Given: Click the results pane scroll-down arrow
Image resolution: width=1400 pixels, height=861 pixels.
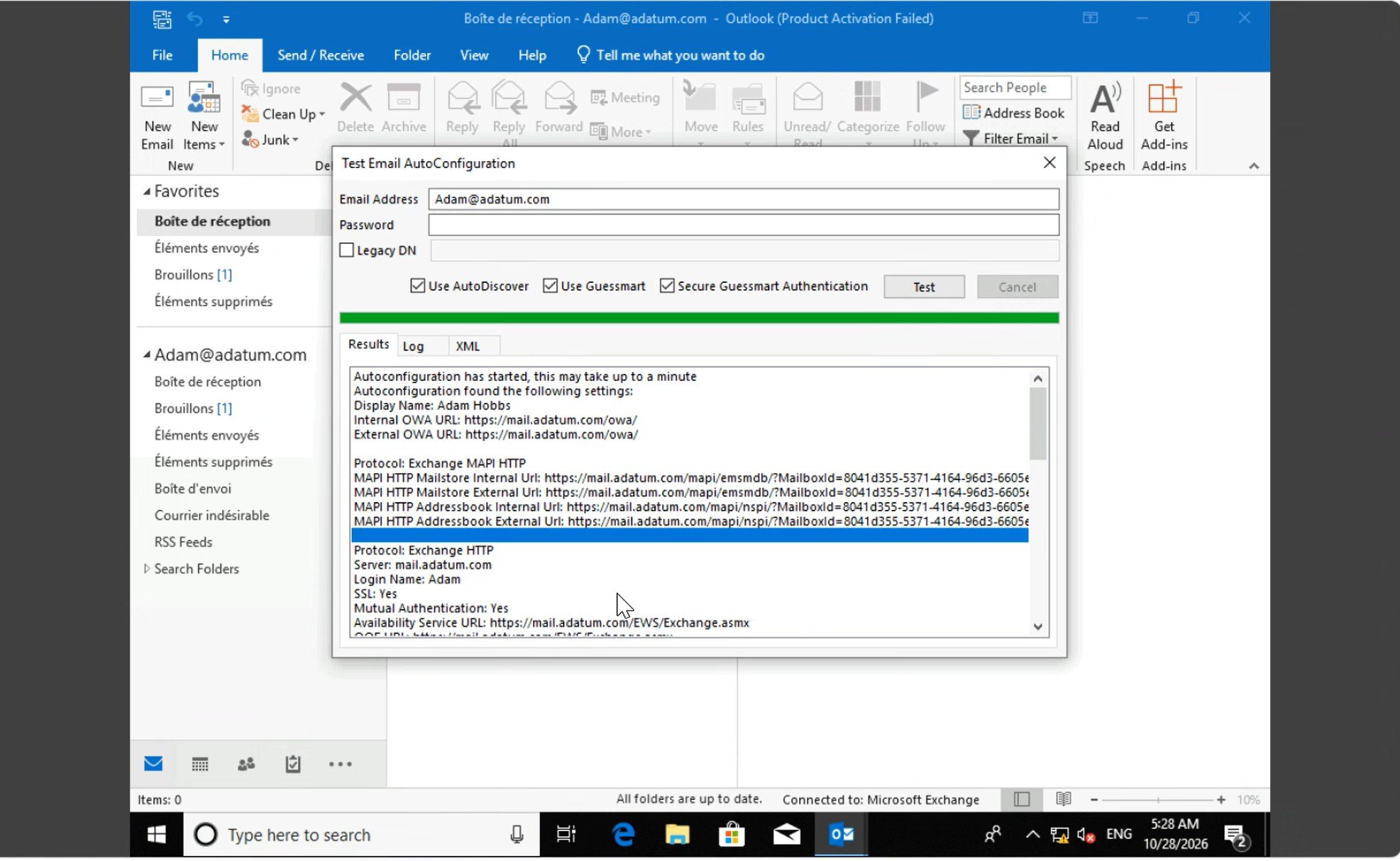Looking at the screenshot, I should 1038,627.
